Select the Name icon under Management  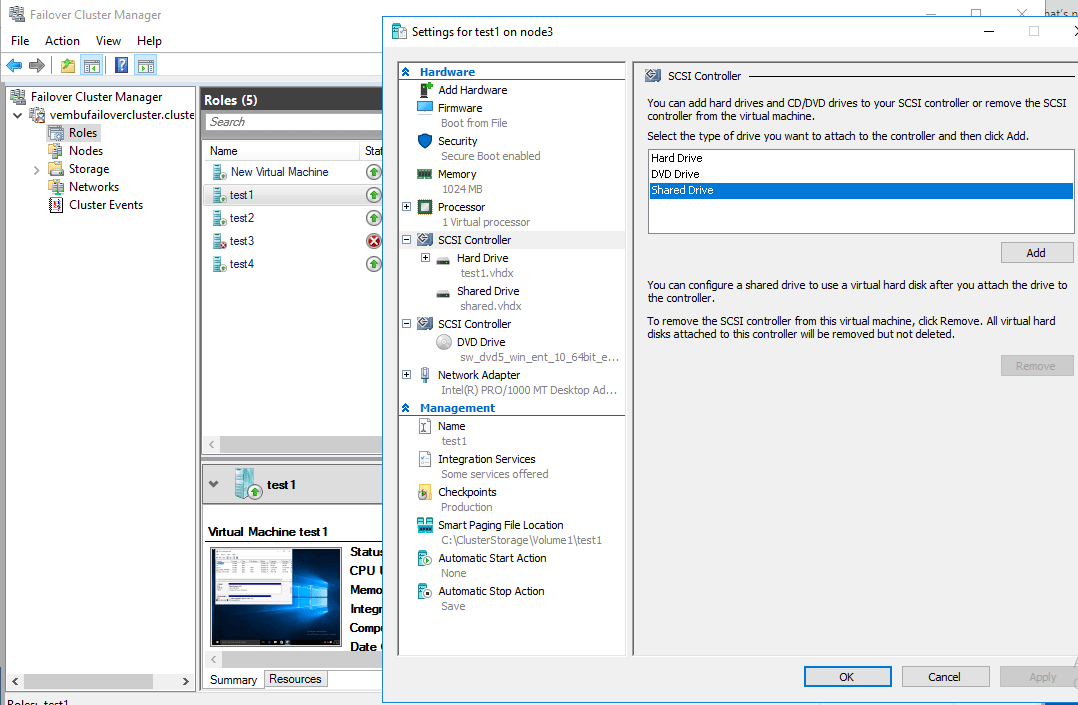pyautogui.click(x=425, y=426)
